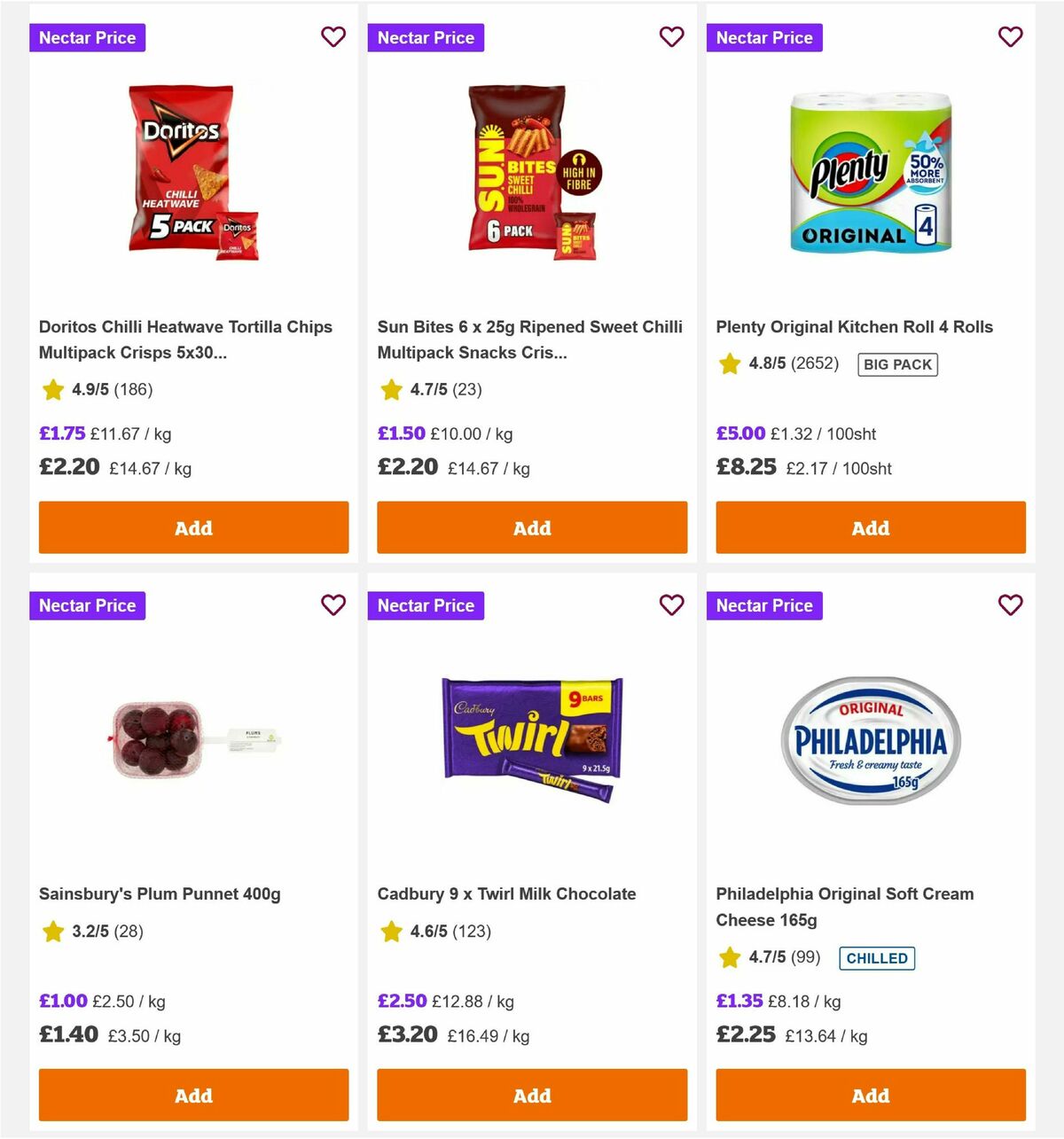The height and width of the screenshot is (1139, 1064).
Task: Click the heart icon for Plenty Kitchen Roll
Action: click(x=1011, y=37)
